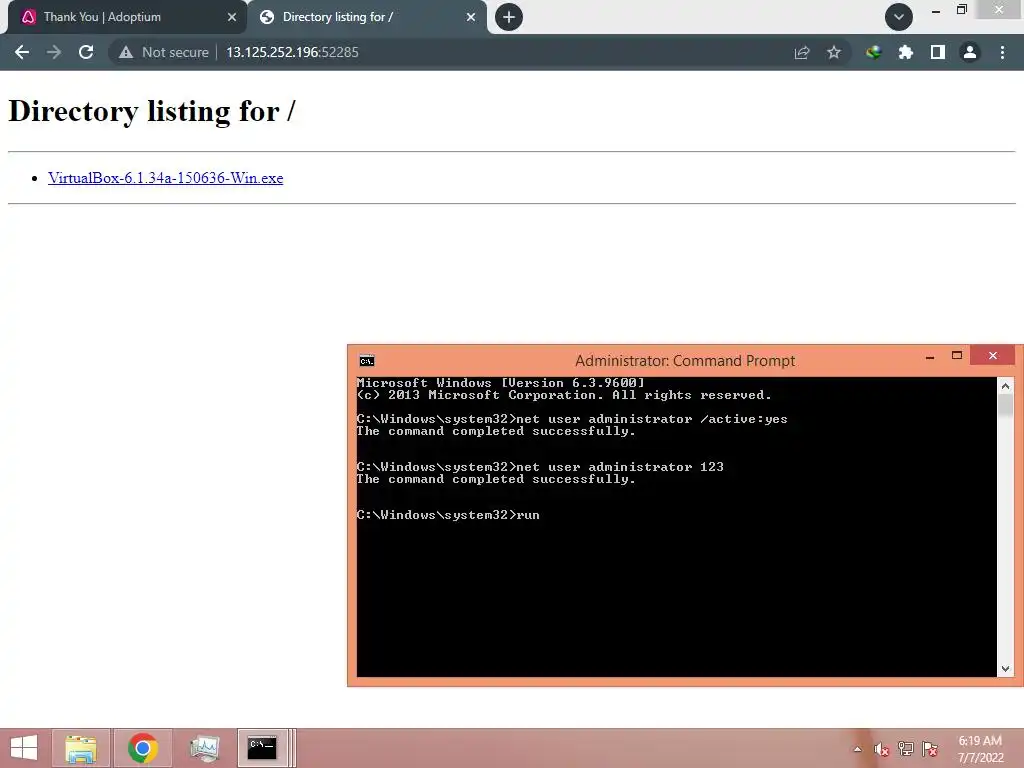
Task: Open the network tray icon
Action: [x=906, y=749]
